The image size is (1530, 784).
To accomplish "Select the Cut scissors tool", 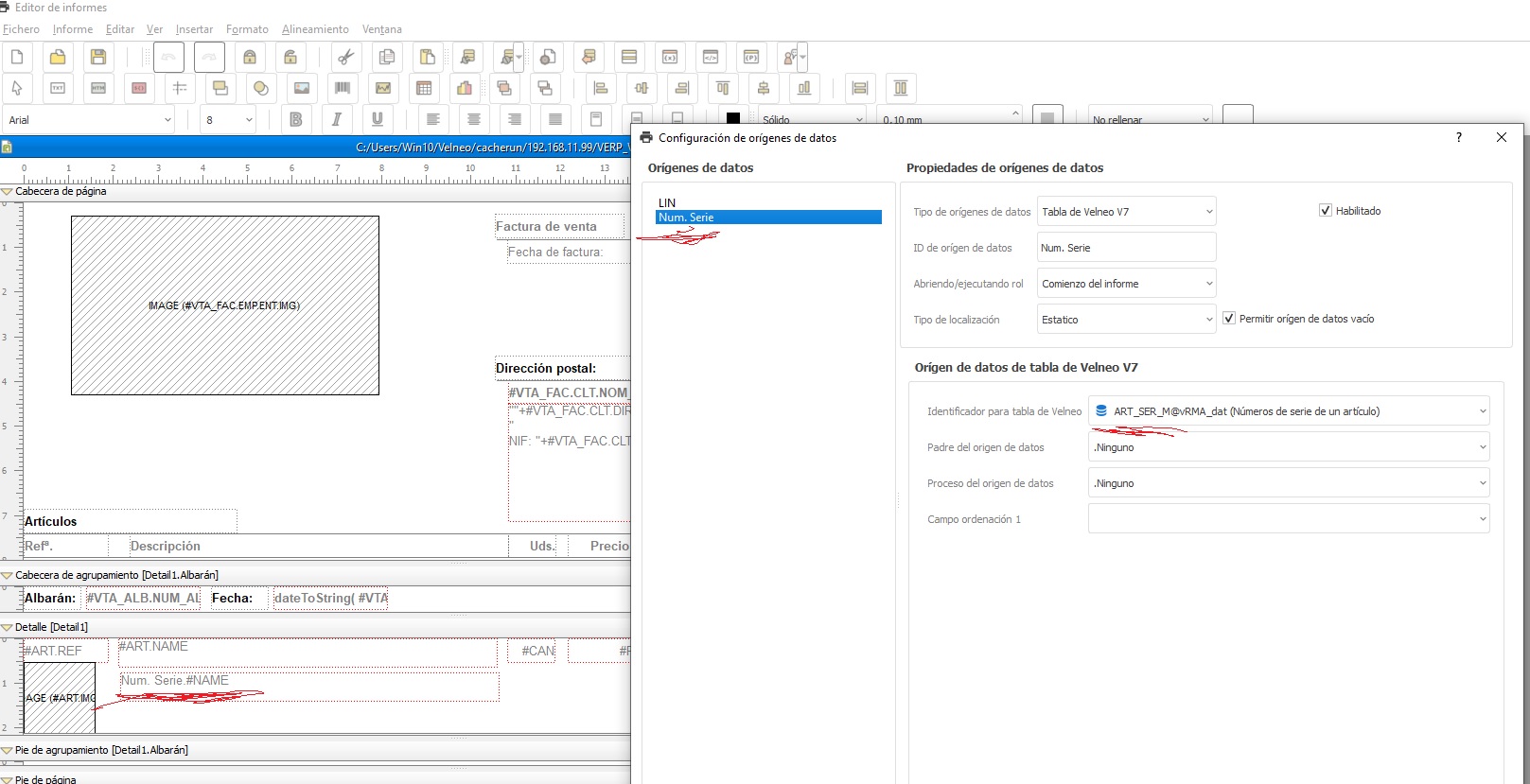I will [x=346, y=58].
